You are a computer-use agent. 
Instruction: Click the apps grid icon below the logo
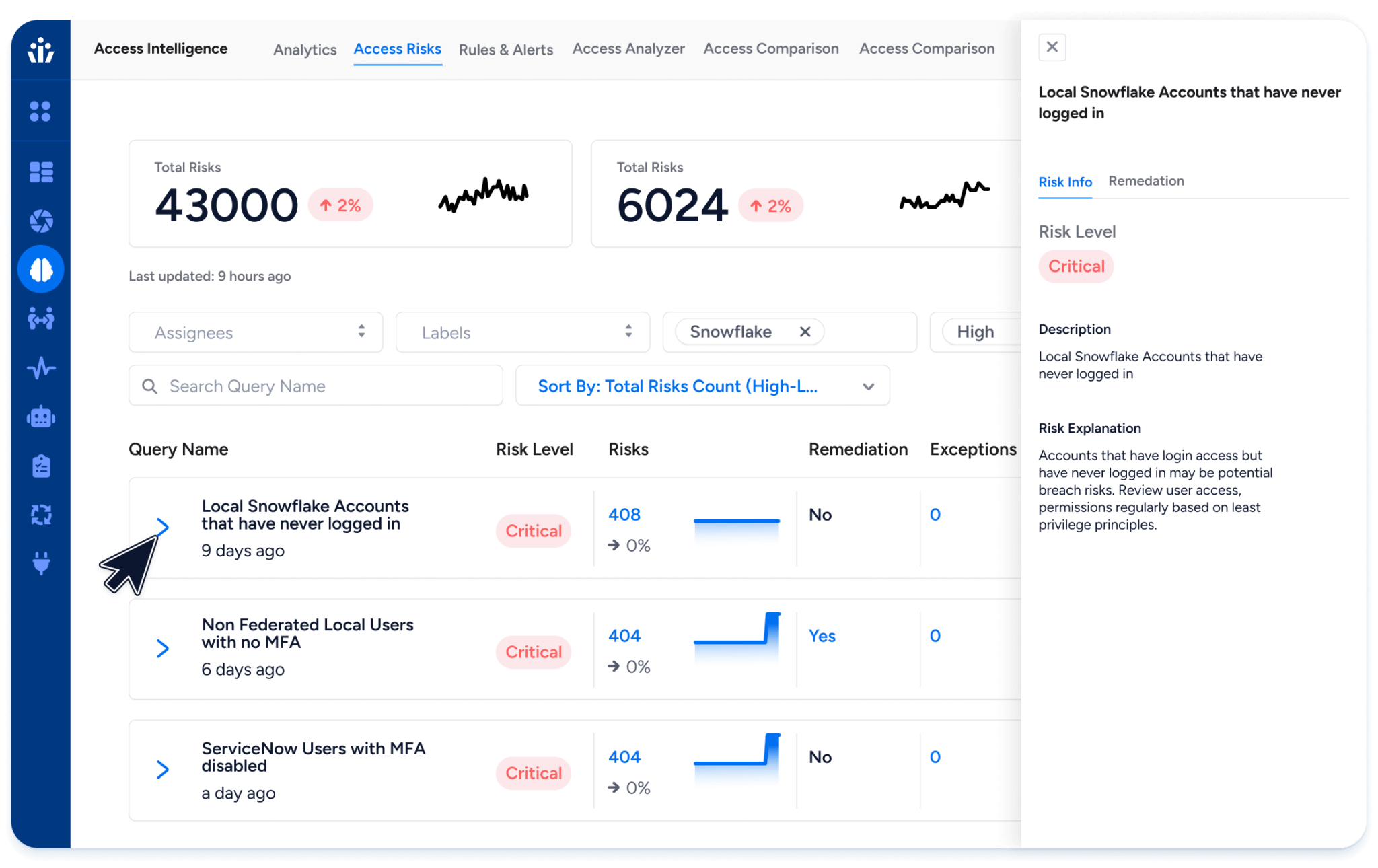(40, 111)
